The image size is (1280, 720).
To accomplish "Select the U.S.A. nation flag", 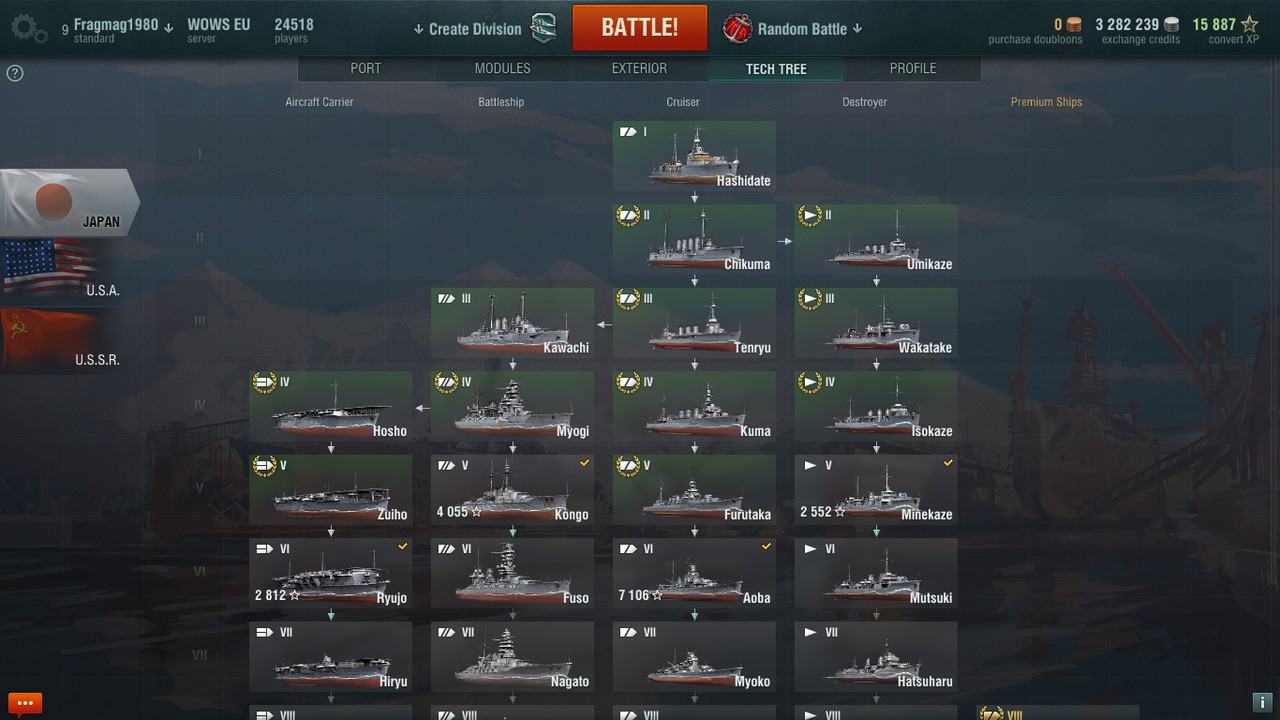I will point(62,270).
